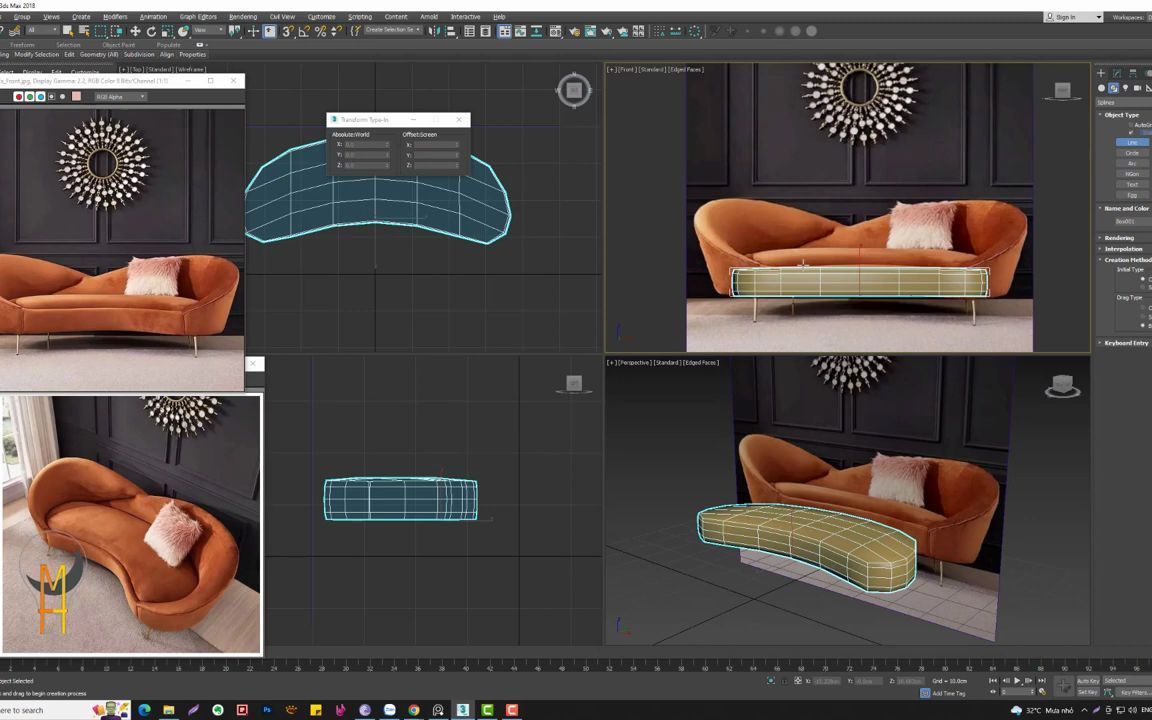Open the Splines category dropdown
1152x720 pixels.
coord(1120,103)
